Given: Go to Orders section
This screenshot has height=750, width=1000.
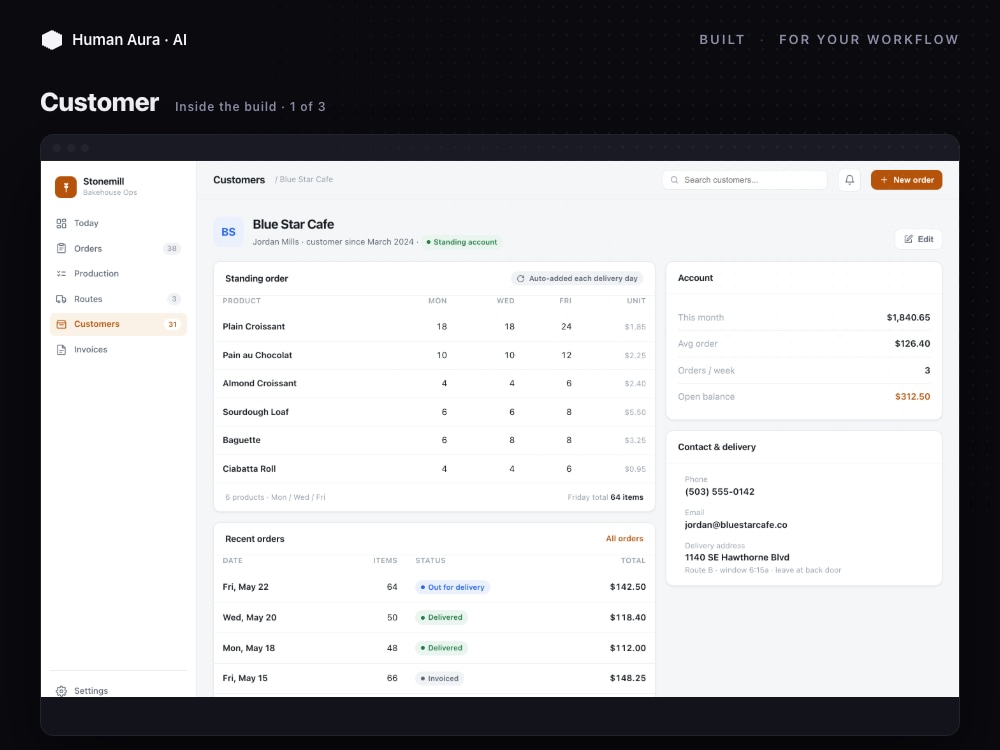Looking at the screenshot, I should pos(118,249).
